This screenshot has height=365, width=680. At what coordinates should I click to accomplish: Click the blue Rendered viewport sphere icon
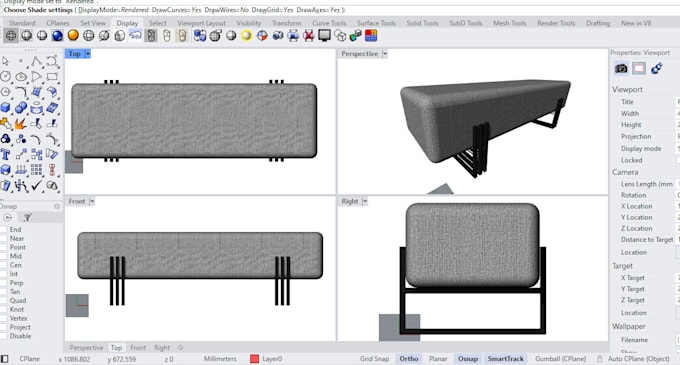(57, 36)
